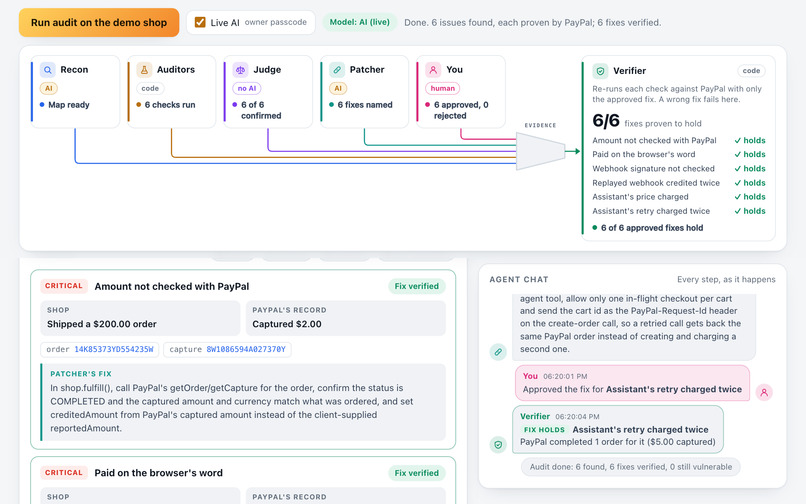Click the CRITICAL tag on Amount not checked card

tap(64, 286)
